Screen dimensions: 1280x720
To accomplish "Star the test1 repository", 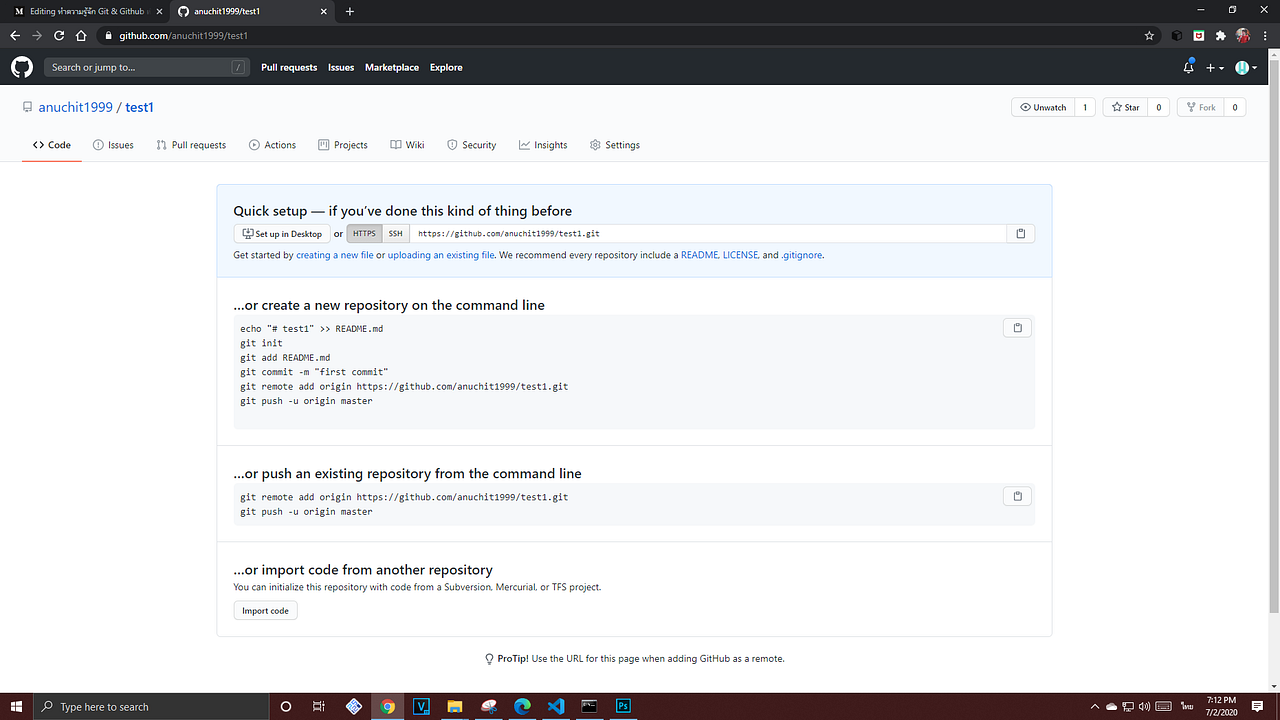I will (x=1124, y=107).
